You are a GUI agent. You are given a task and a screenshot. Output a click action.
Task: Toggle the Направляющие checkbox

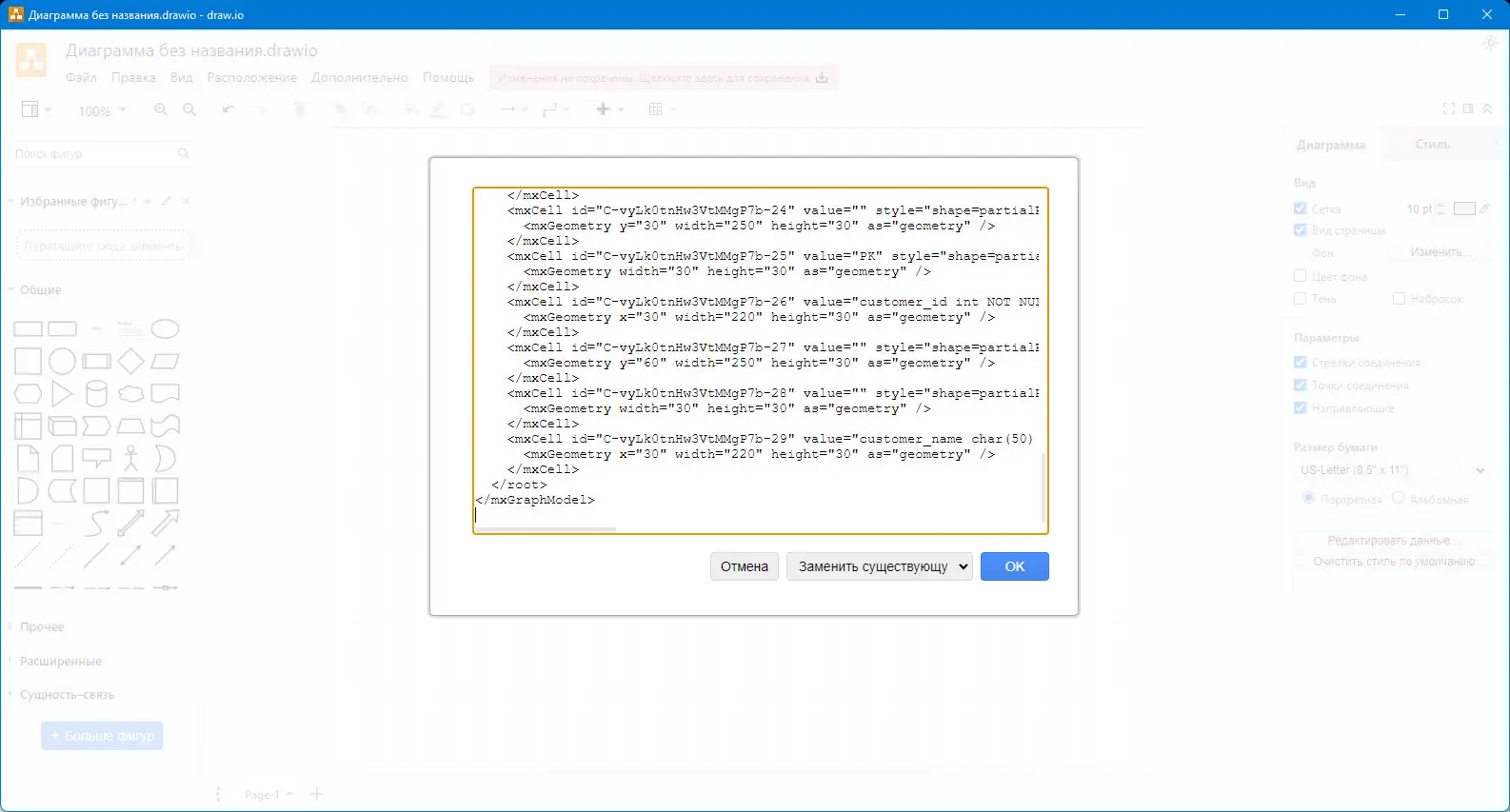1300,408
